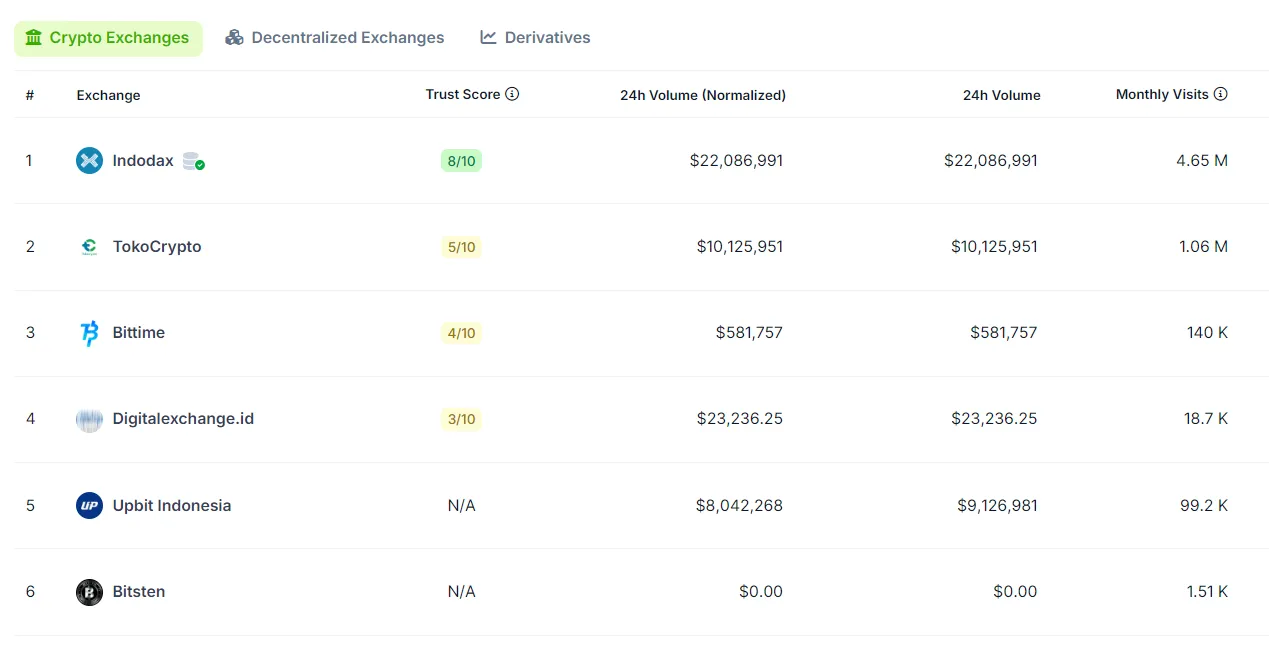Click the Monthly Visits info icon

pyautogui.click(x=1220, y=94)
